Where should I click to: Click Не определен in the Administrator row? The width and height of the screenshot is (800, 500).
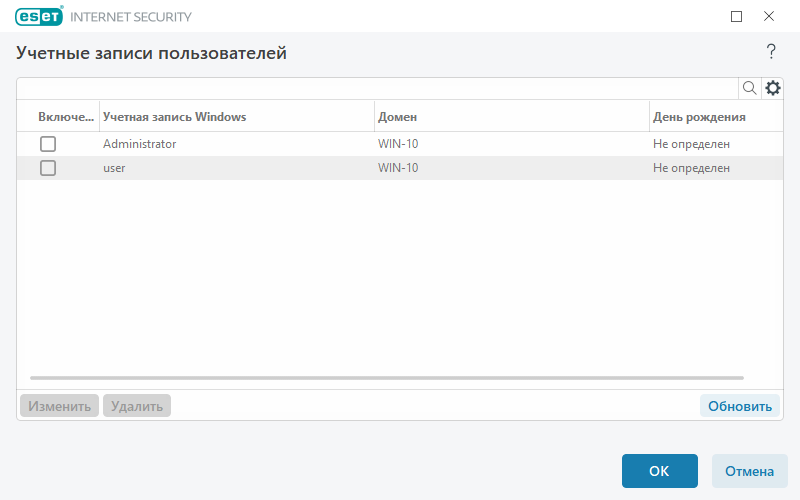[691, 144]
